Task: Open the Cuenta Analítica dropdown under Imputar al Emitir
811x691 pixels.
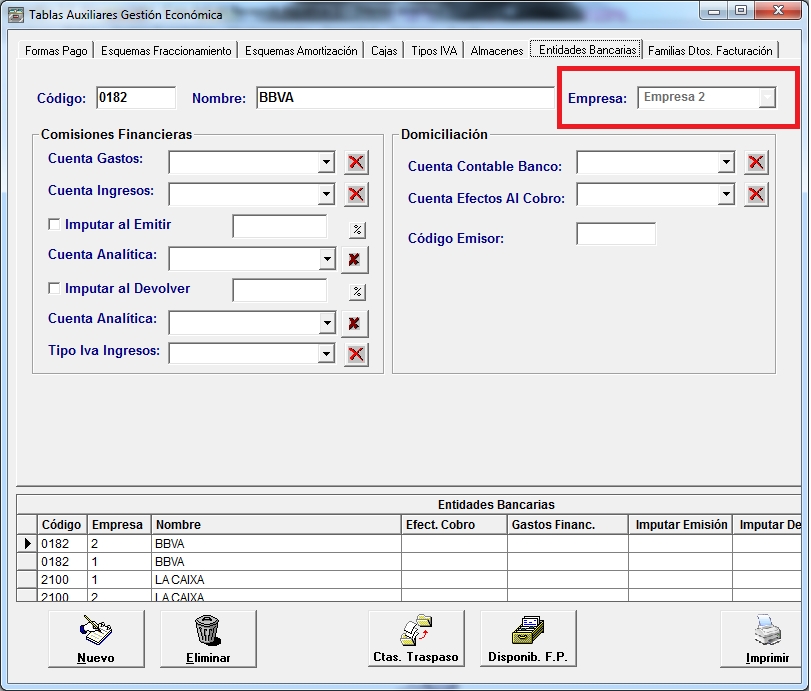Action: coord(327,259)
